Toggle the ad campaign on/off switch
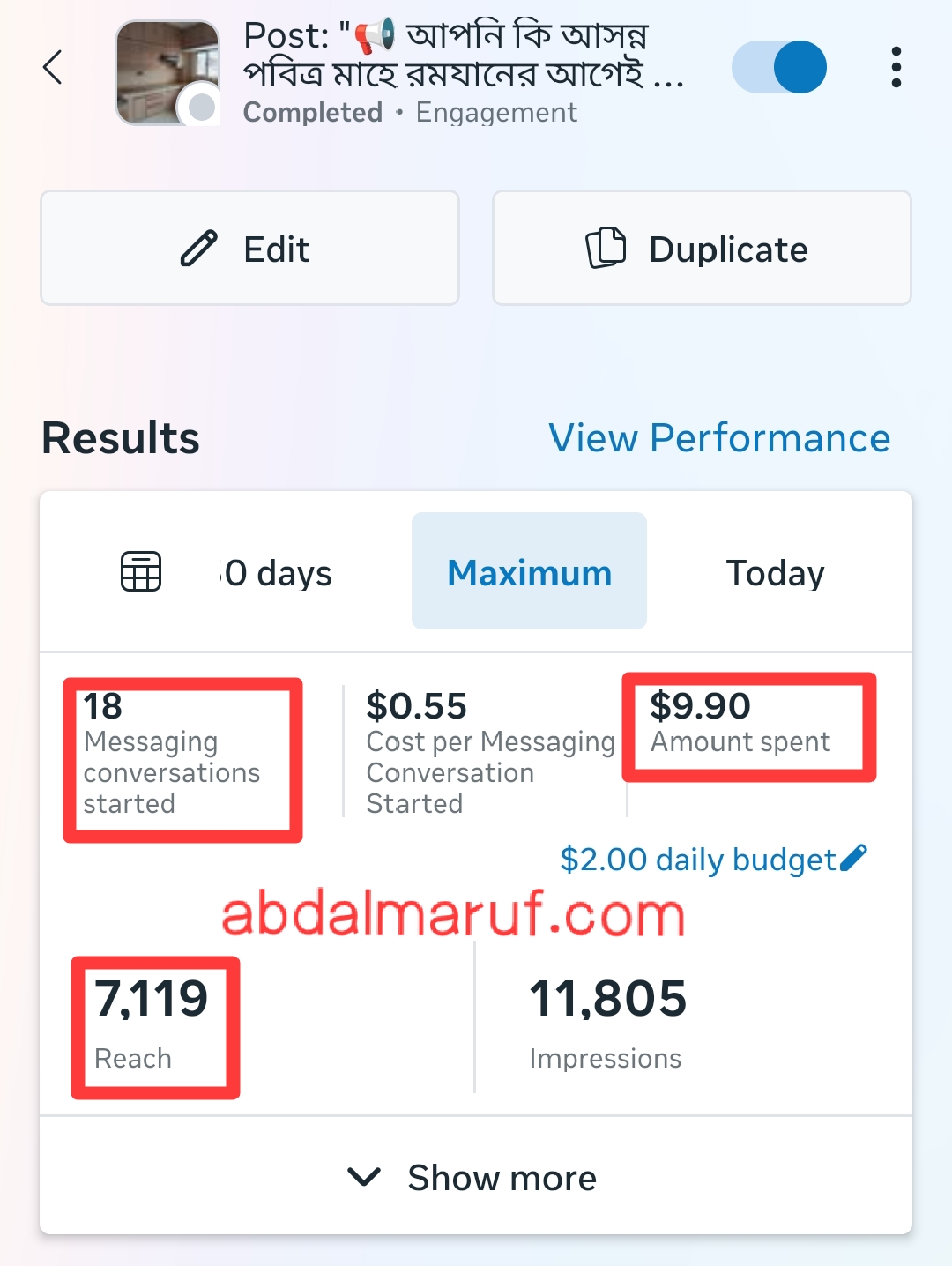 pos(779,67)
